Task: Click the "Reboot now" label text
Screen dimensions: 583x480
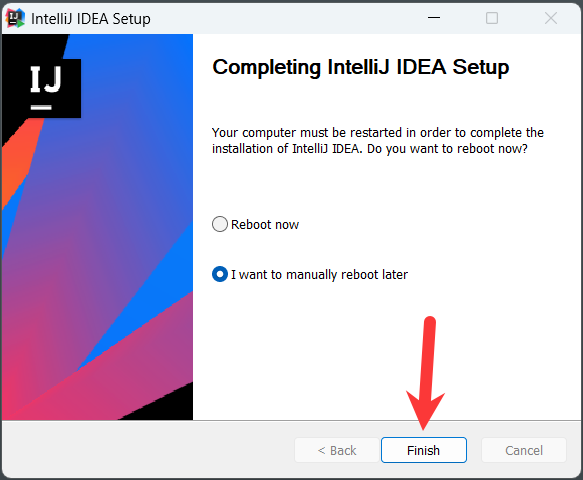Action: coord(265,225)
